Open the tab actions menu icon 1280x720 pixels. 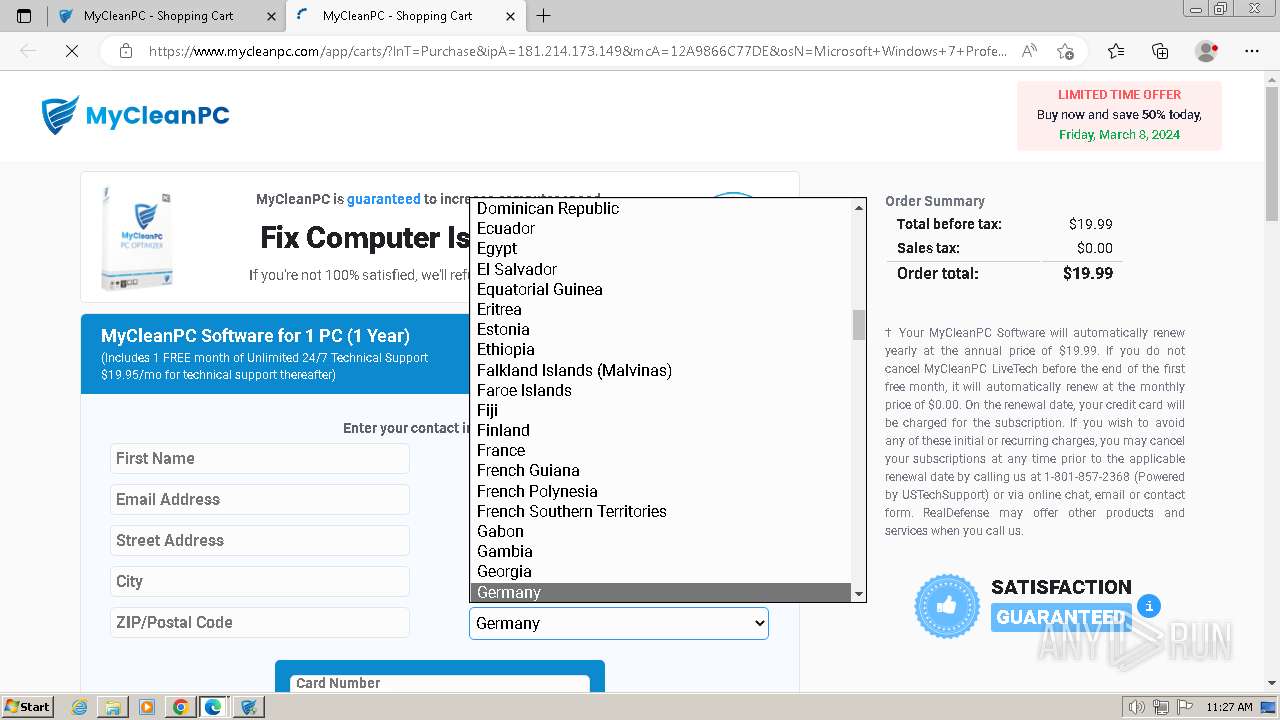coord(24,16)
